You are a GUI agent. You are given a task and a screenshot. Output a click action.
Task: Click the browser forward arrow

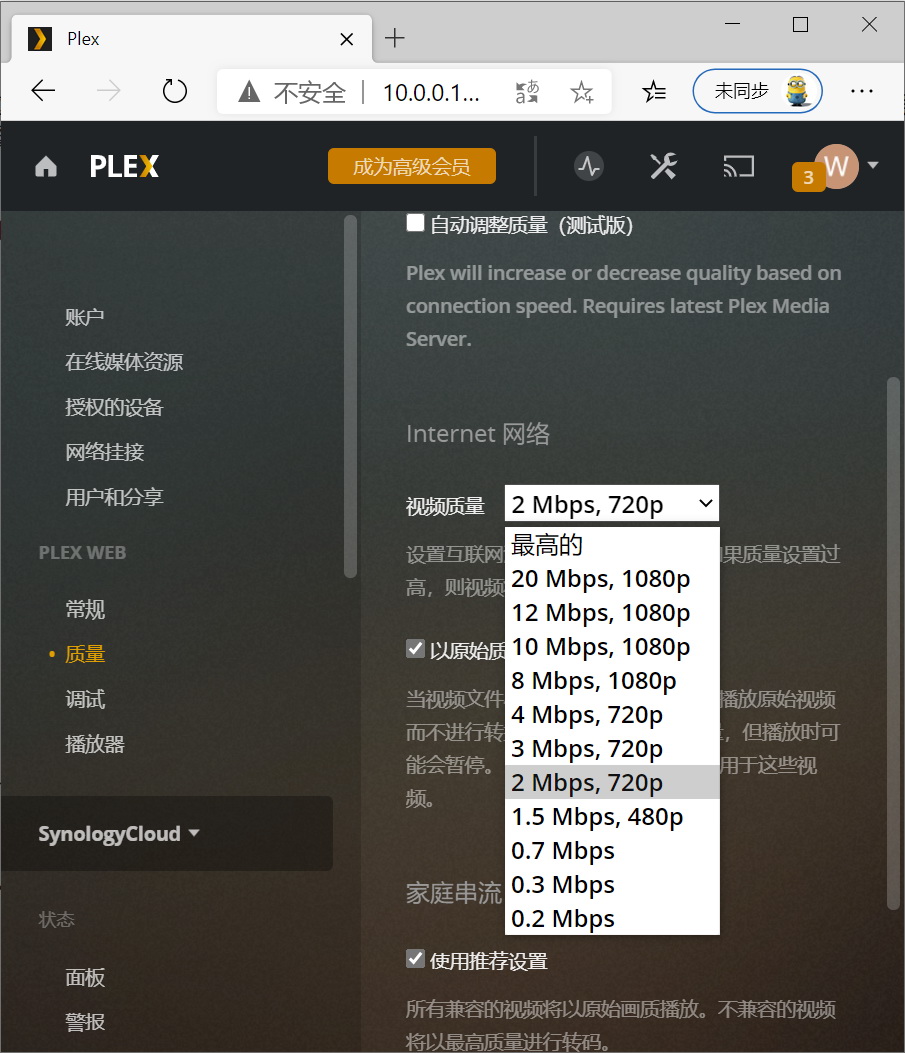[x=108, y=91]
